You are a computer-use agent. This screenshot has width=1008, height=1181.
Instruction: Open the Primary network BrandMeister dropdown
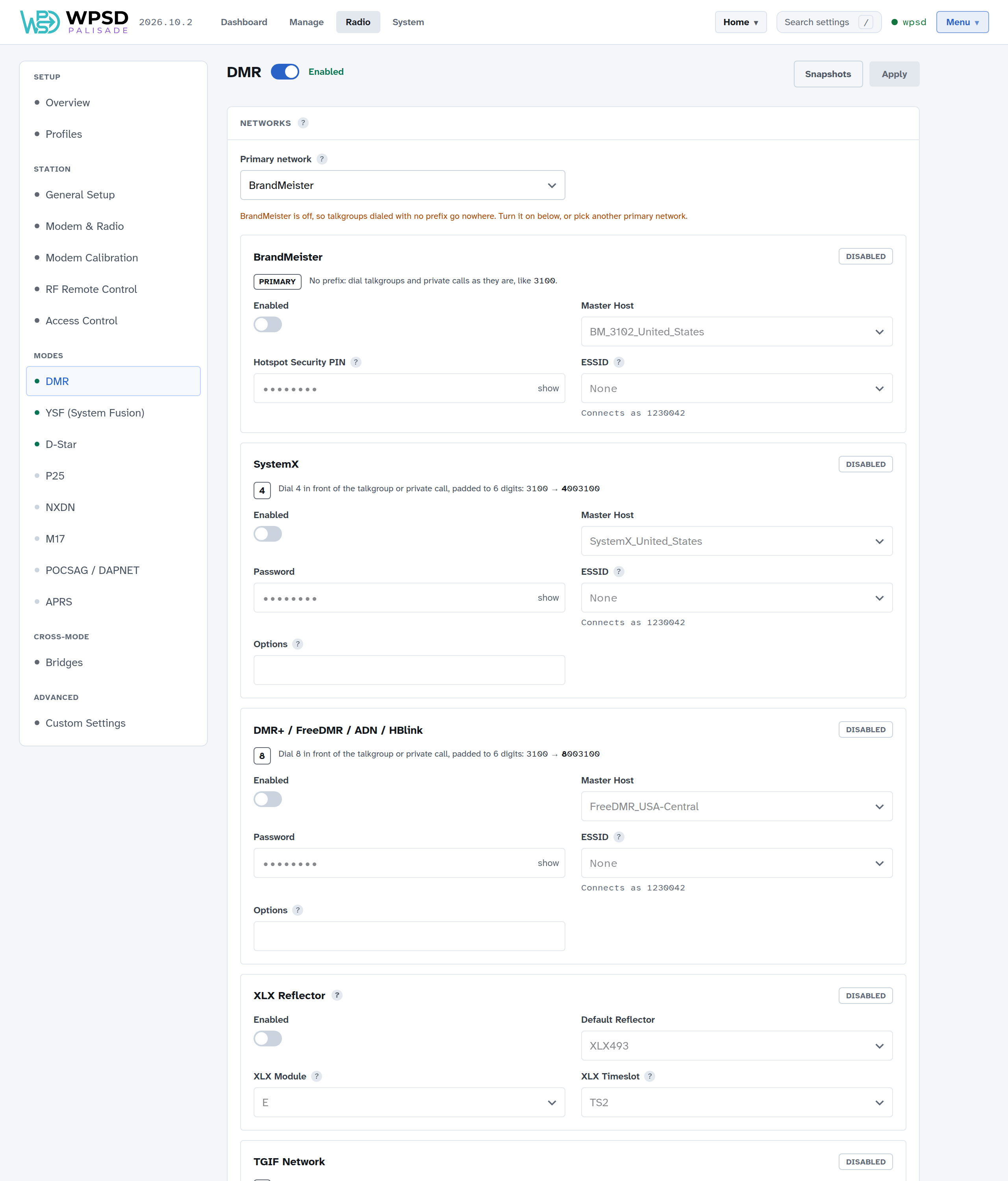402,185
